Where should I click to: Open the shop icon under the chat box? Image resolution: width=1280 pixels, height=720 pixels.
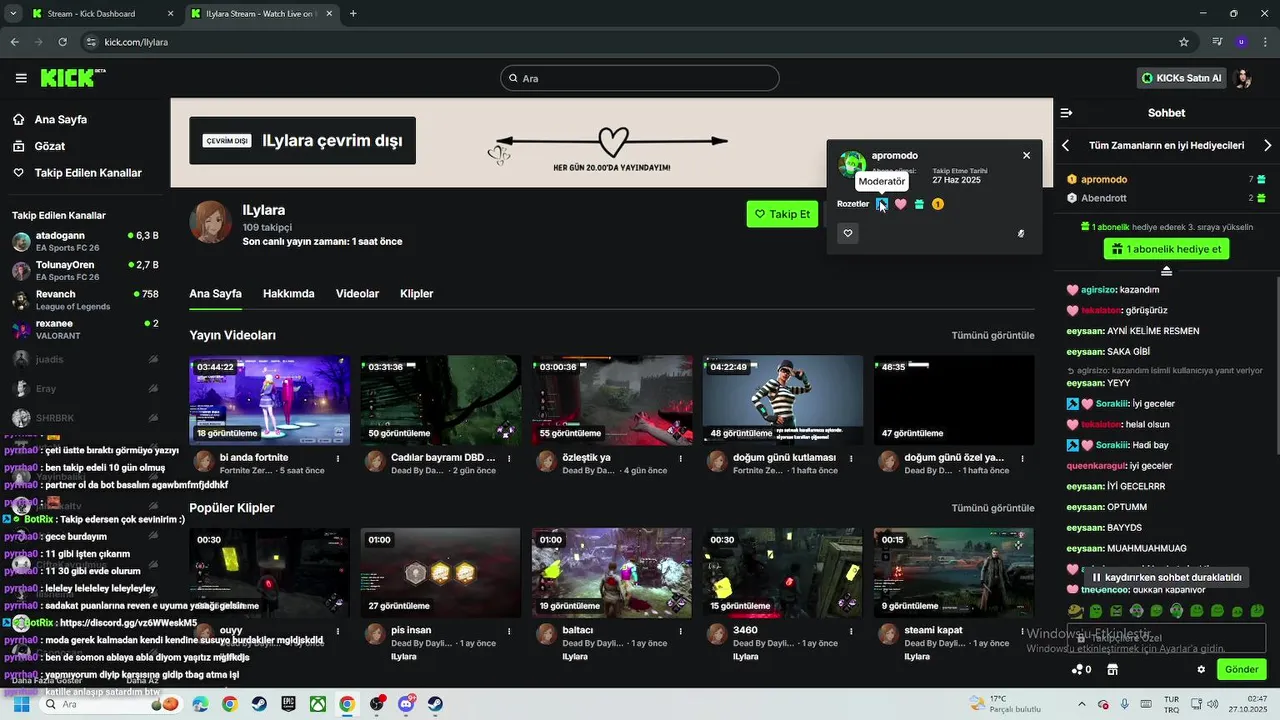click(x=1111, y=669)
